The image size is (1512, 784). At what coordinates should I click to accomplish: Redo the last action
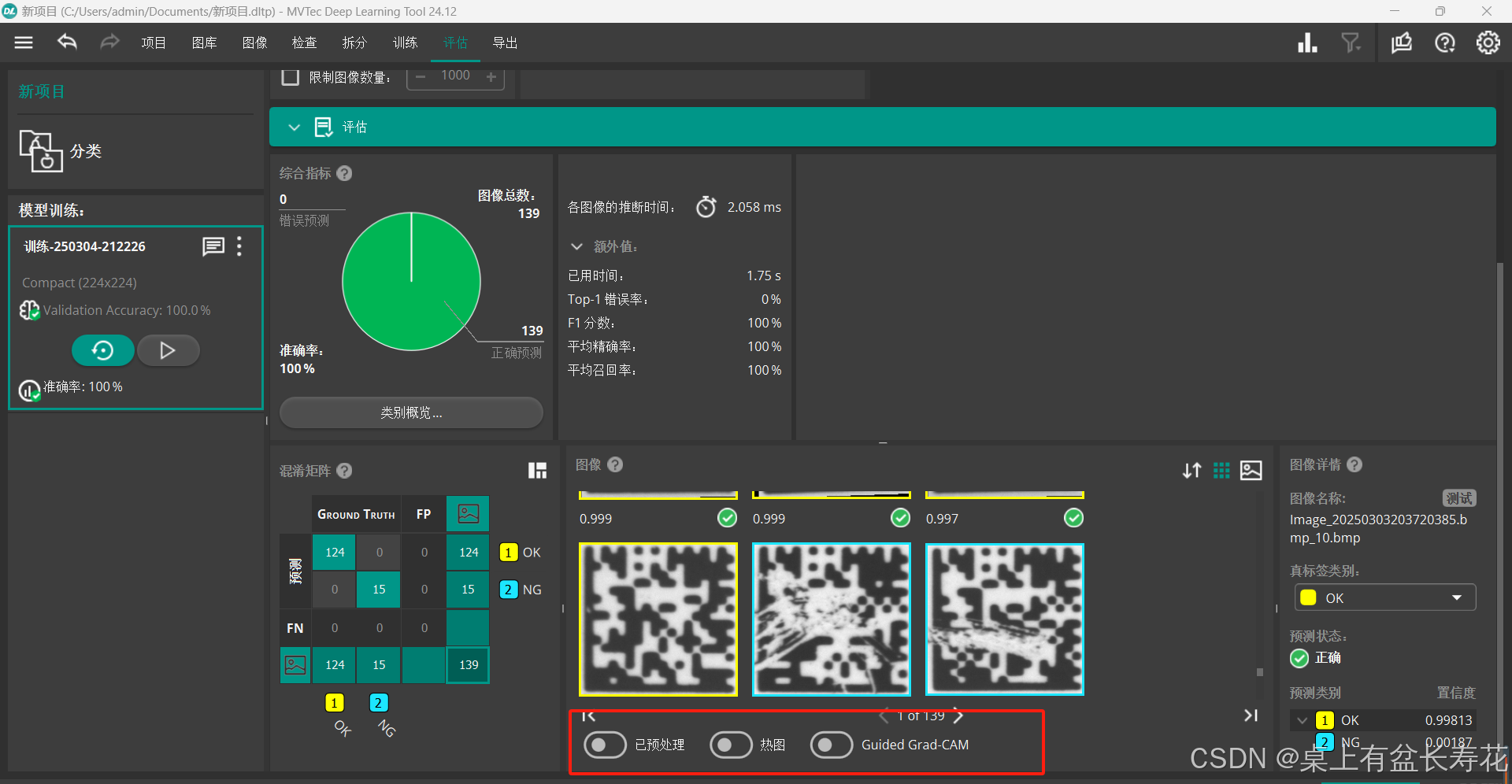109,43
